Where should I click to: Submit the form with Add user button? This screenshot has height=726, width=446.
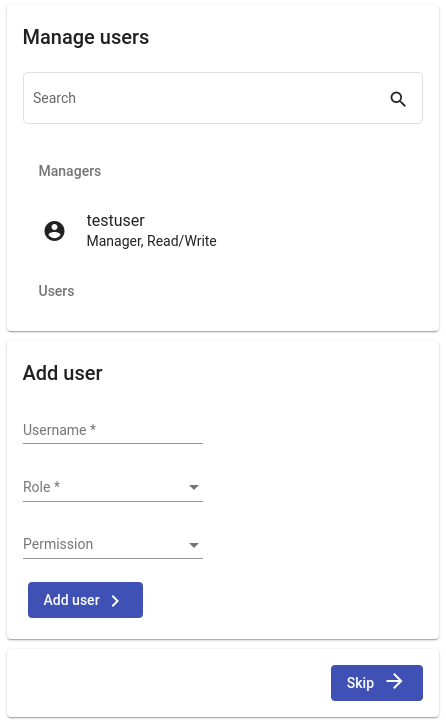(85, 600)
